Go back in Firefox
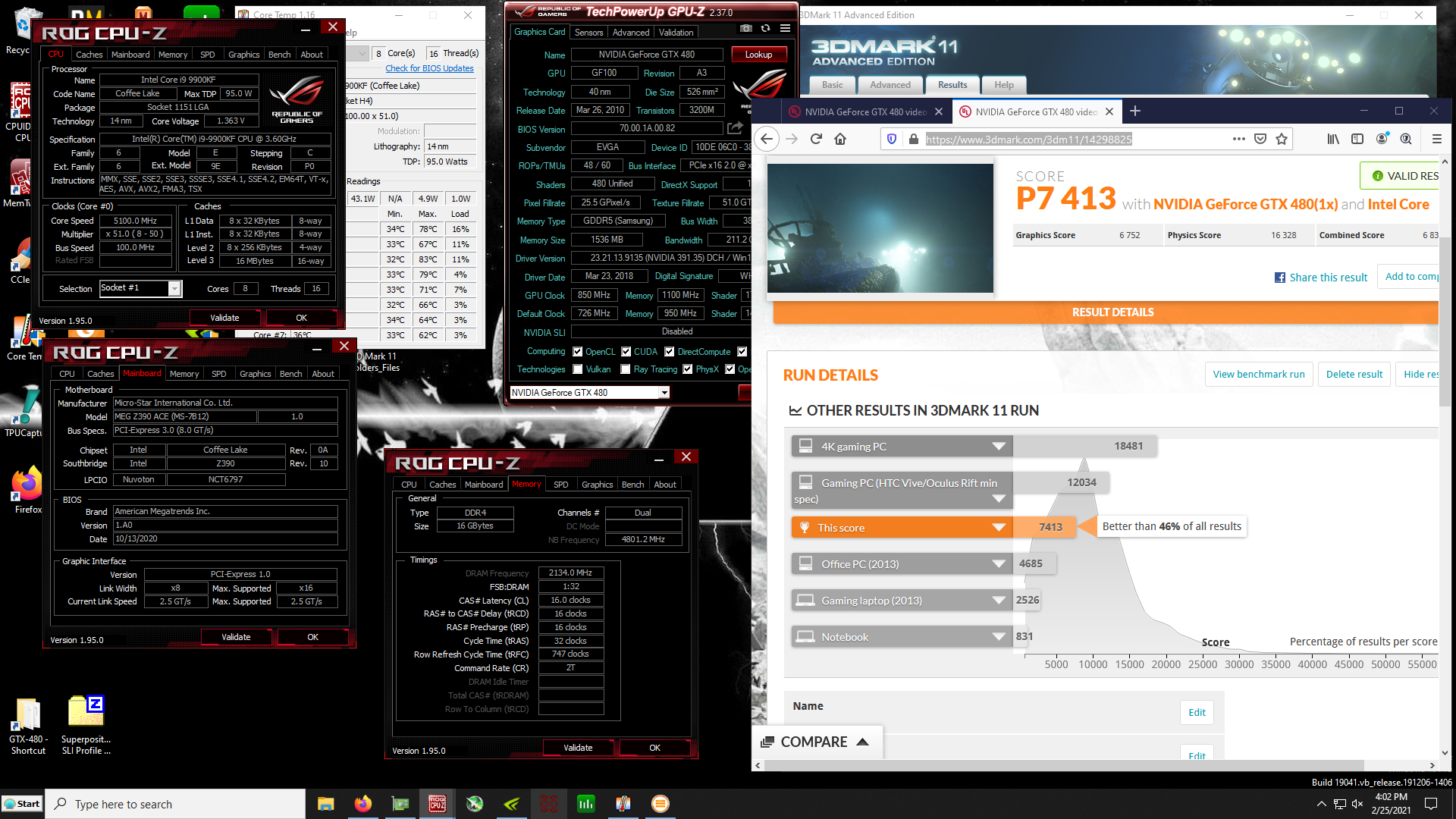This screenshot has width=1456, height=819. (767, 139)
